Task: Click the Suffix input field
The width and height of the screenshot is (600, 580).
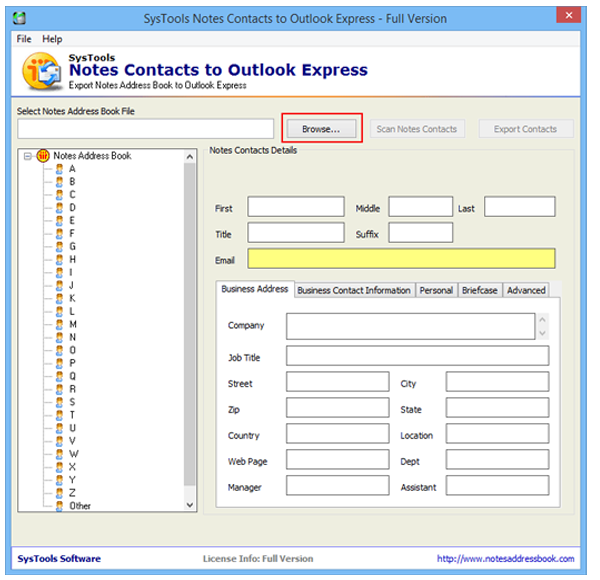Action: pos(421,233)
